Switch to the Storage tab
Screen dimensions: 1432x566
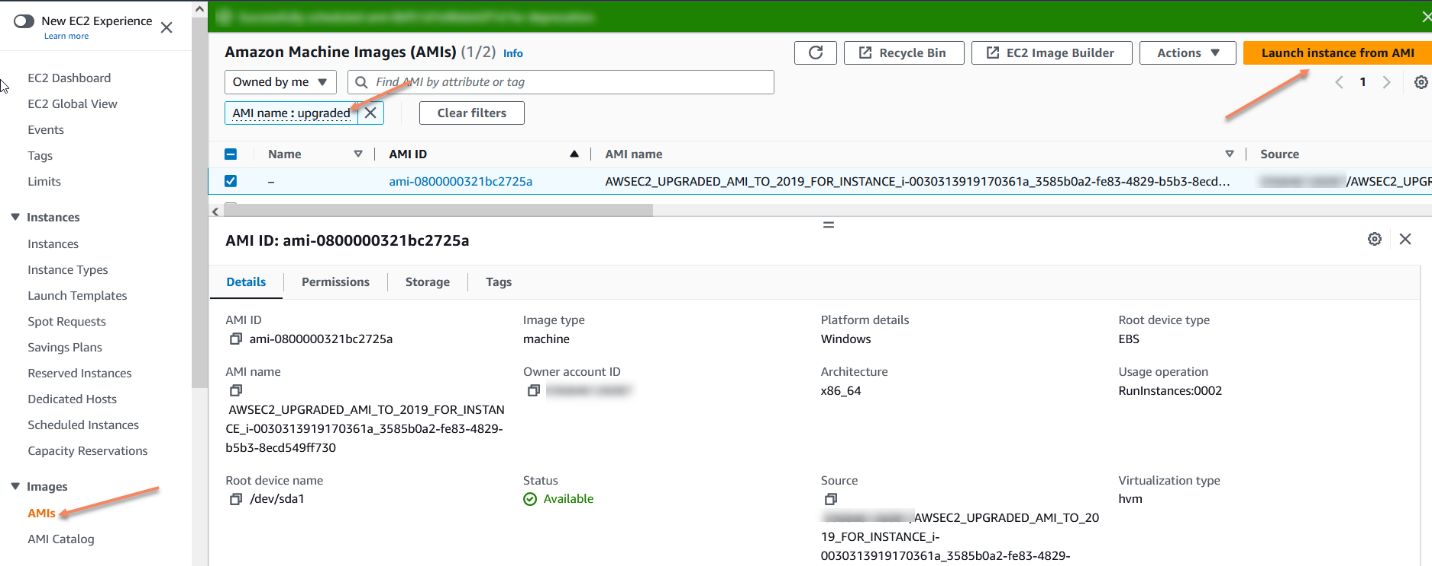tap(427, 282)
